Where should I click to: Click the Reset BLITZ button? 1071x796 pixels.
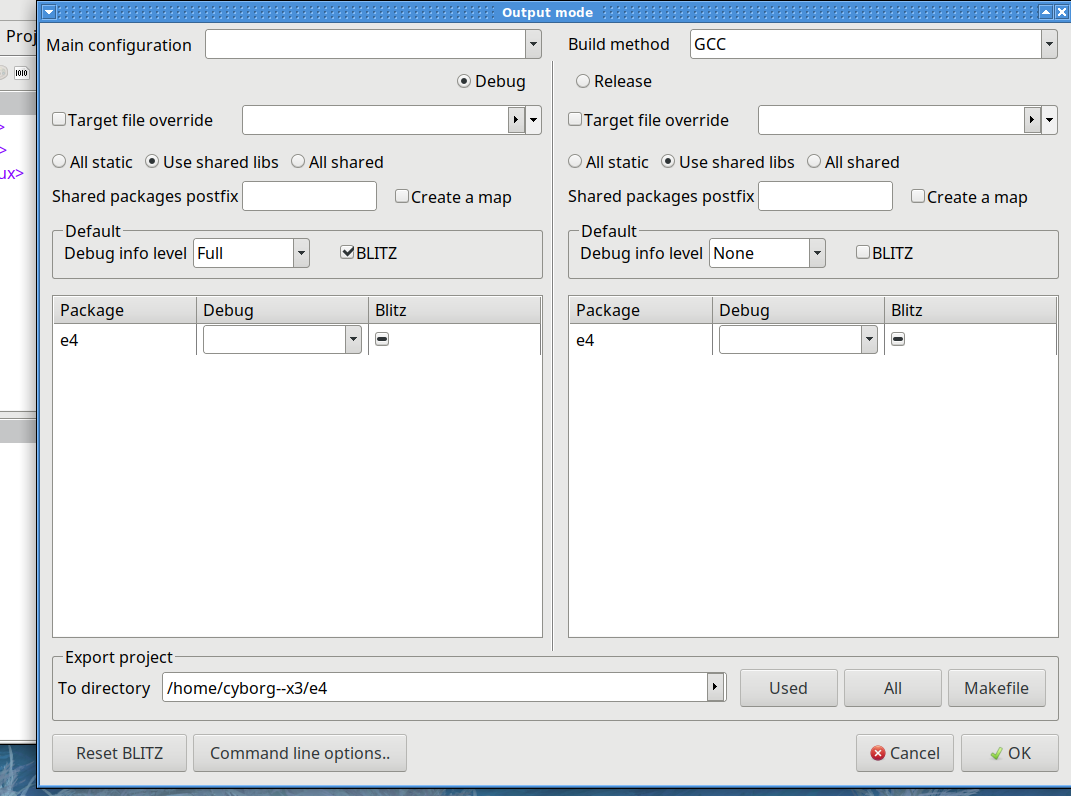[119, 753]
